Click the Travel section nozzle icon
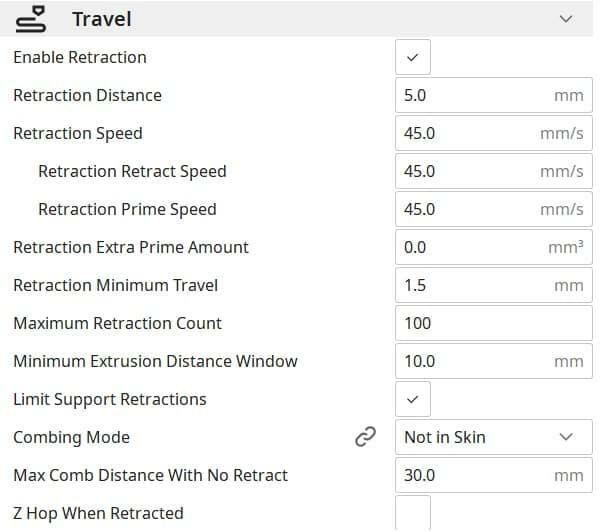The height and width of the screenshot is (532, 607). [31, 19]
